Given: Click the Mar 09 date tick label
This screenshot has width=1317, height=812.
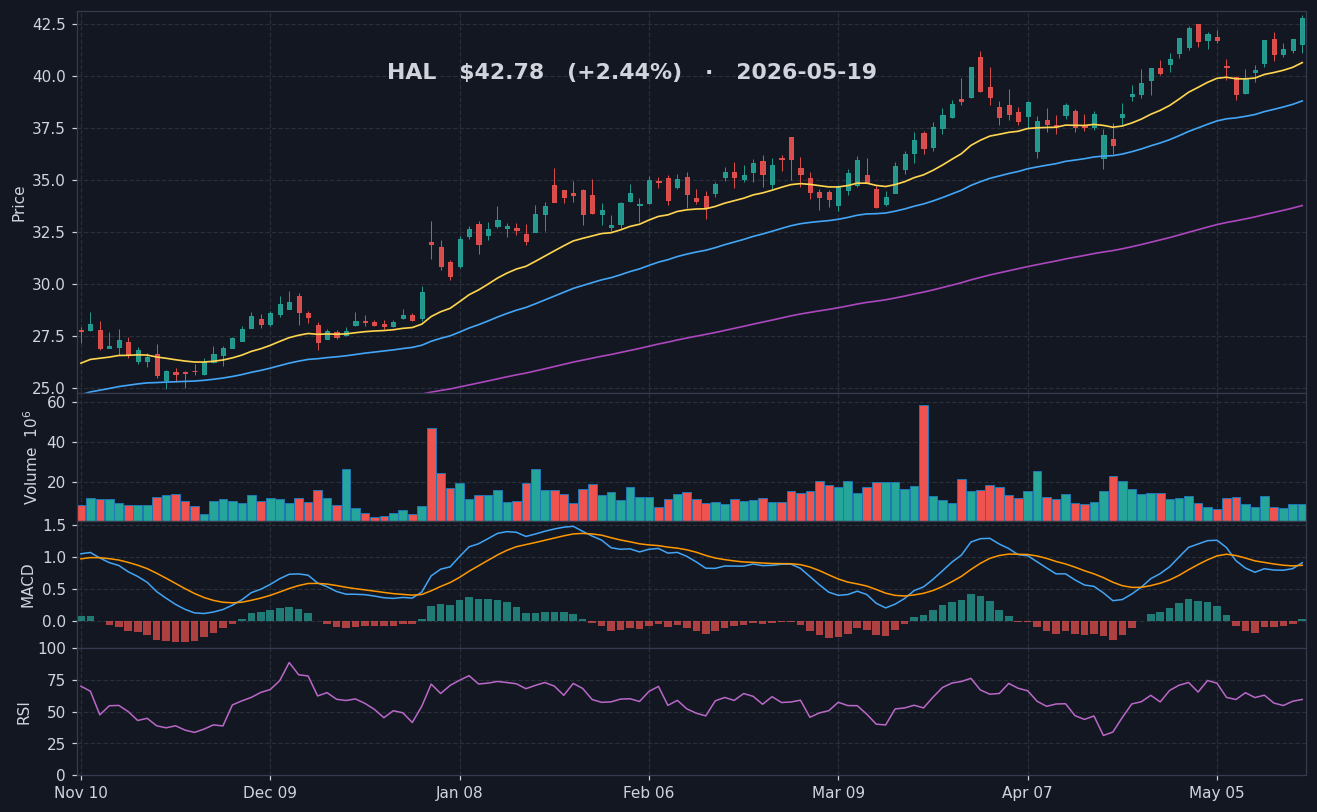Looking at the screenshot, I should (838, 793).
